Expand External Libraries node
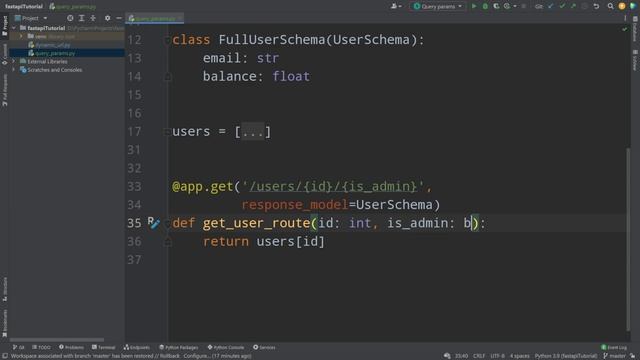This screenshot has height=360, width=640. (x=14, y=61)
